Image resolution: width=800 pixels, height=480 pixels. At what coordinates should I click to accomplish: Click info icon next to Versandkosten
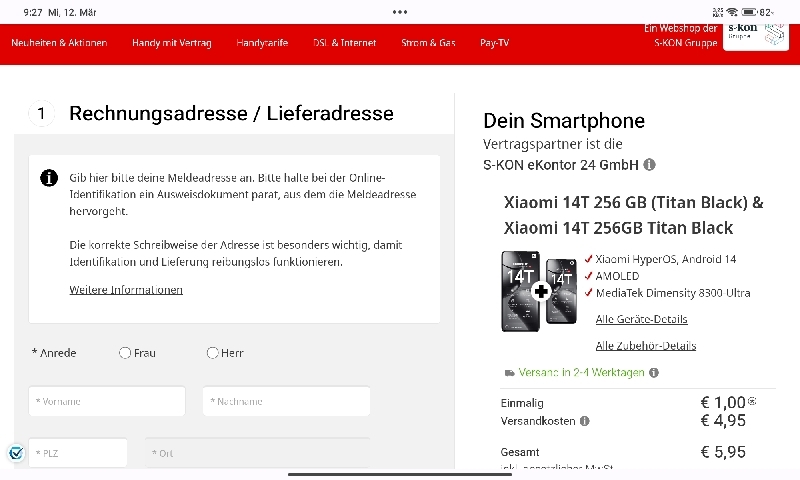[x=585, y=421]
